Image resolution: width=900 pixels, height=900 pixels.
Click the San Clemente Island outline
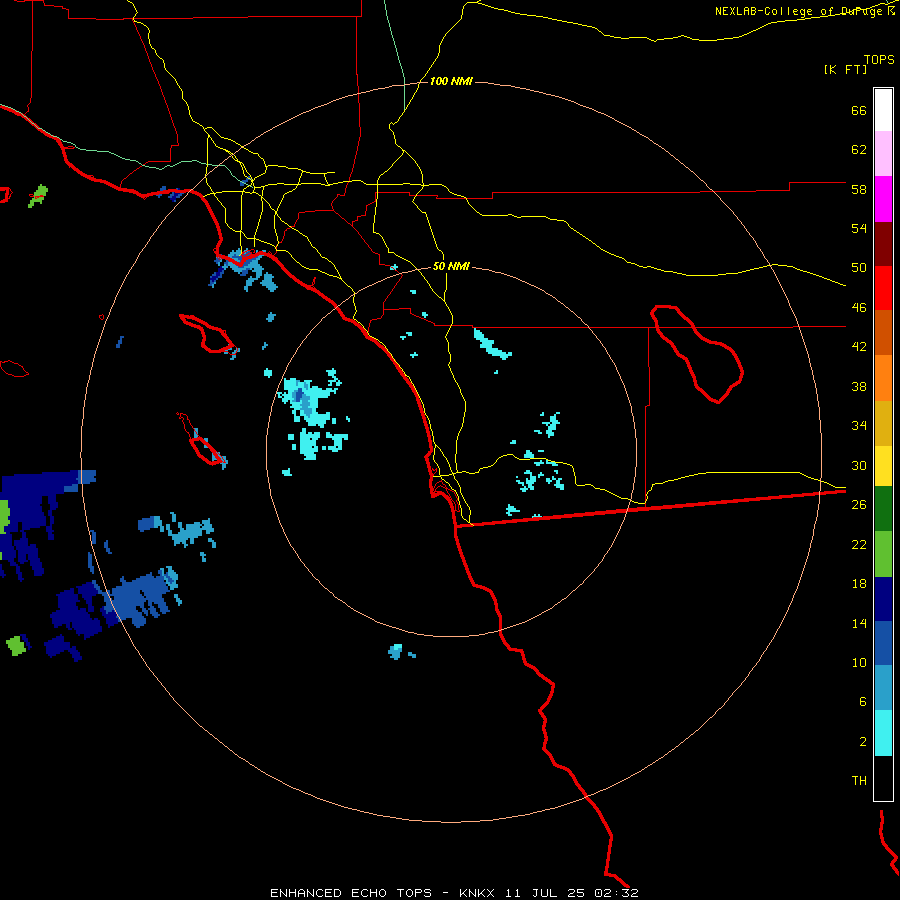(x=201, y=439)
